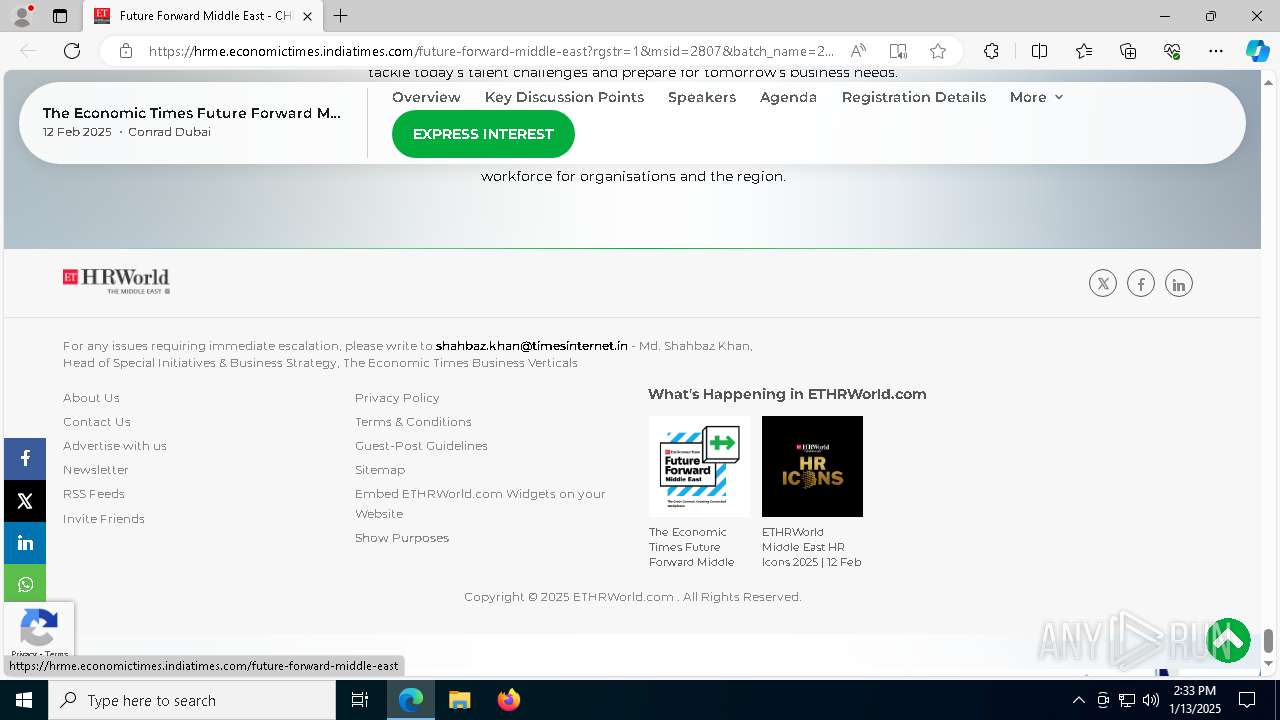Click the Invite Friends link
Image resolution: width=1280 pixels, height=720 pixels.
[x=104, y=519]
